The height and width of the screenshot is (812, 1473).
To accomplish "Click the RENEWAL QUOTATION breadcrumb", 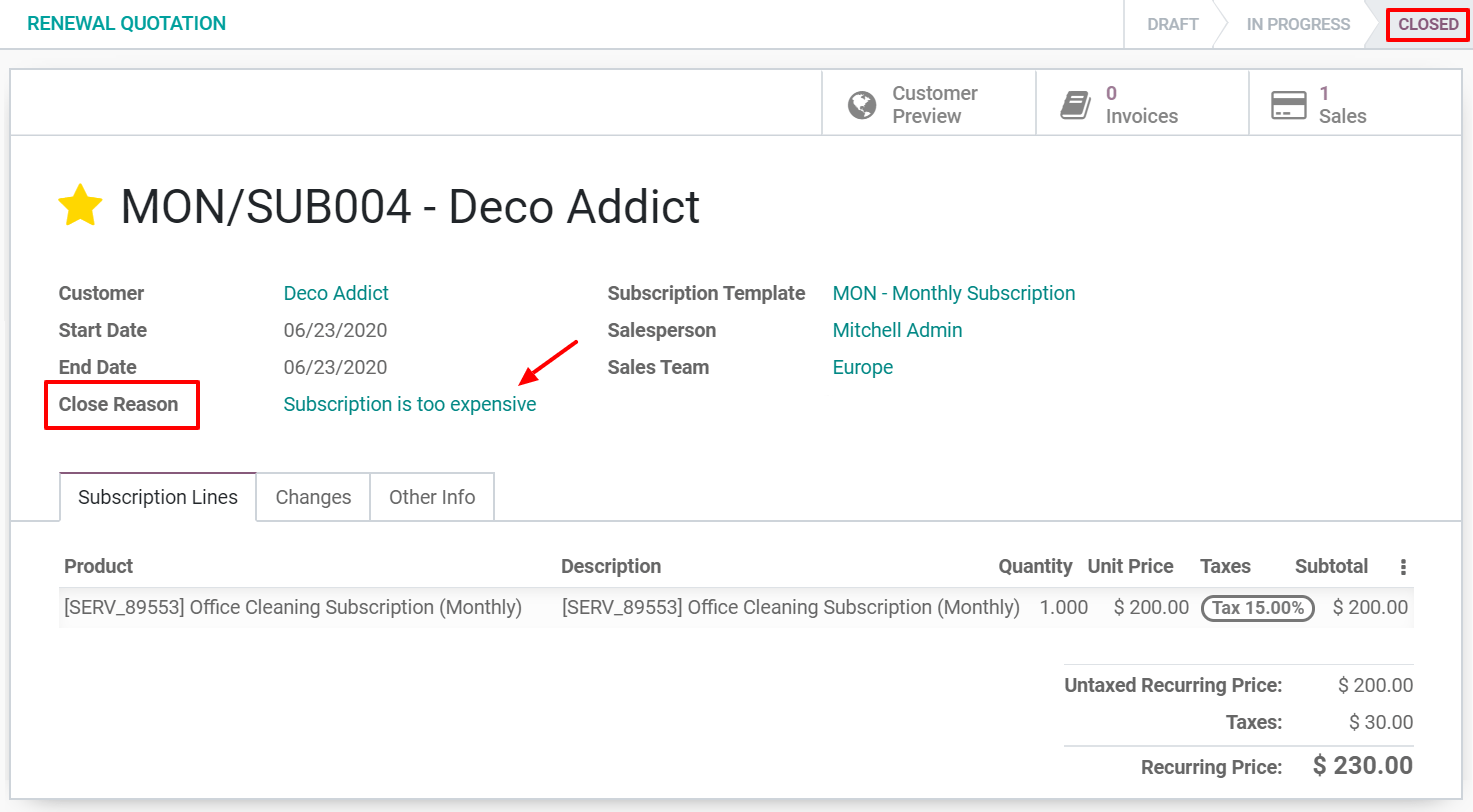I will (125, 22).
